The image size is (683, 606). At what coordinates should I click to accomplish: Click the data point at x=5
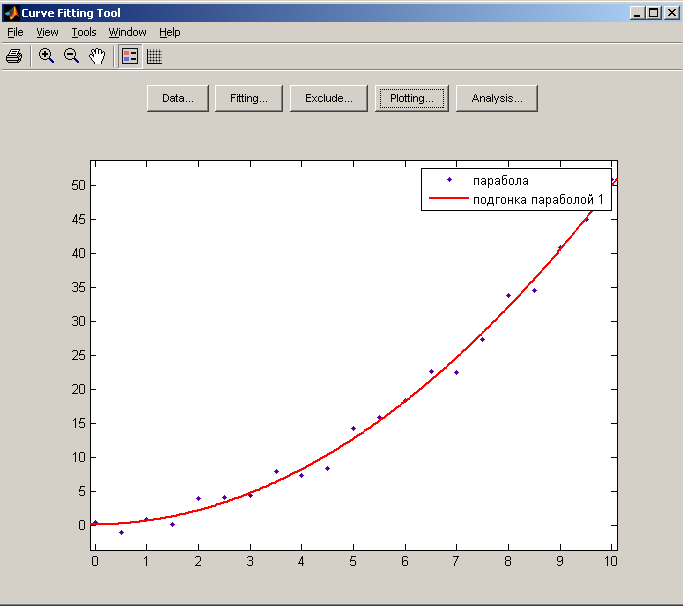[353, 428]
